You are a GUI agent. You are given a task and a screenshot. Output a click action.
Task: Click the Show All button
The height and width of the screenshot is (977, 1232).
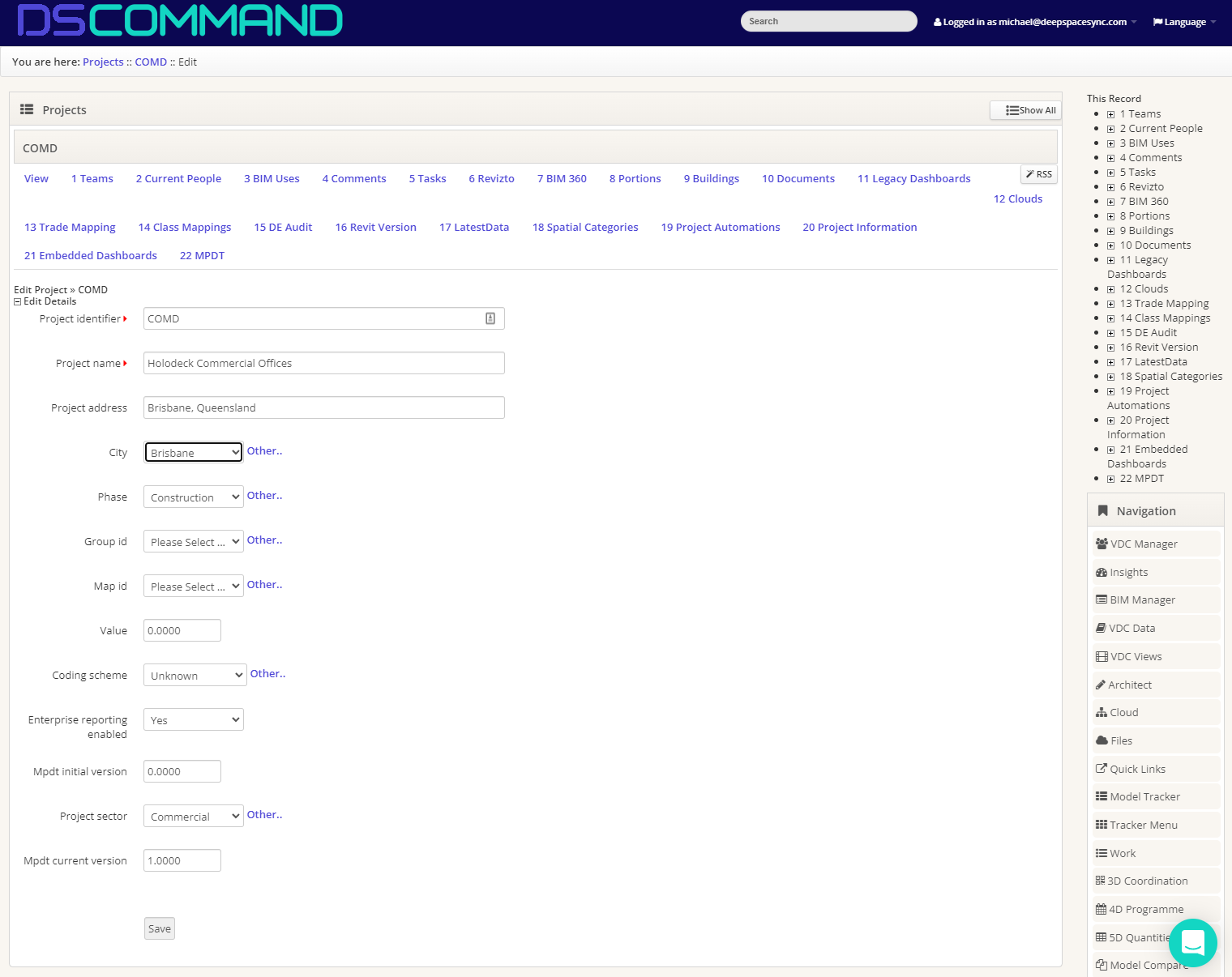point(1025,110)
